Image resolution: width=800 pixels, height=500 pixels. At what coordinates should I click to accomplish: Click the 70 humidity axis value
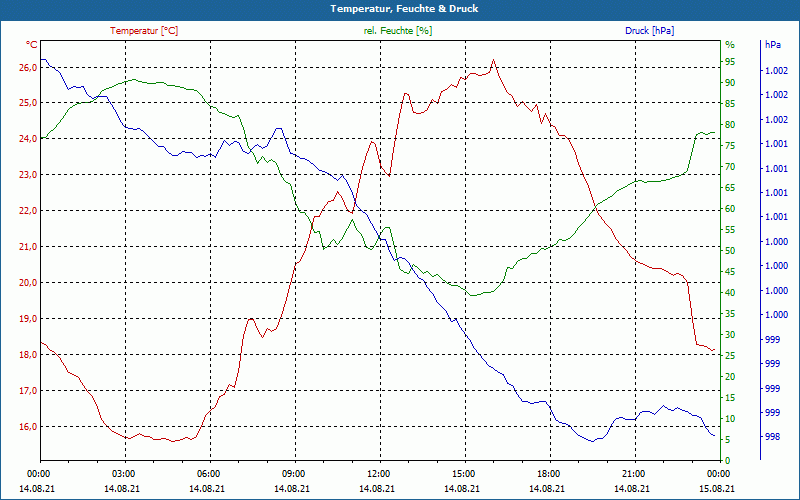click(x=730, y=167)
